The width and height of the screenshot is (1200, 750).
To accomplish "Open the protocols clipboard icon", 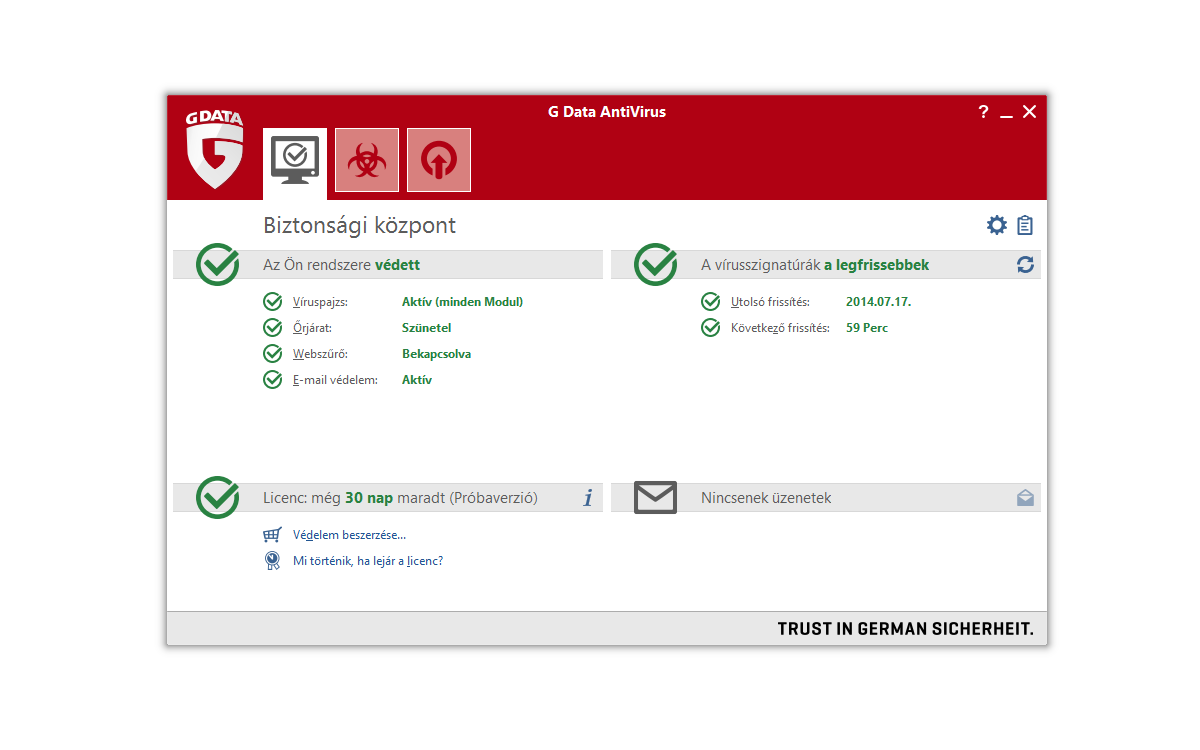I will pyautogui.click(x=1025, y=225).
